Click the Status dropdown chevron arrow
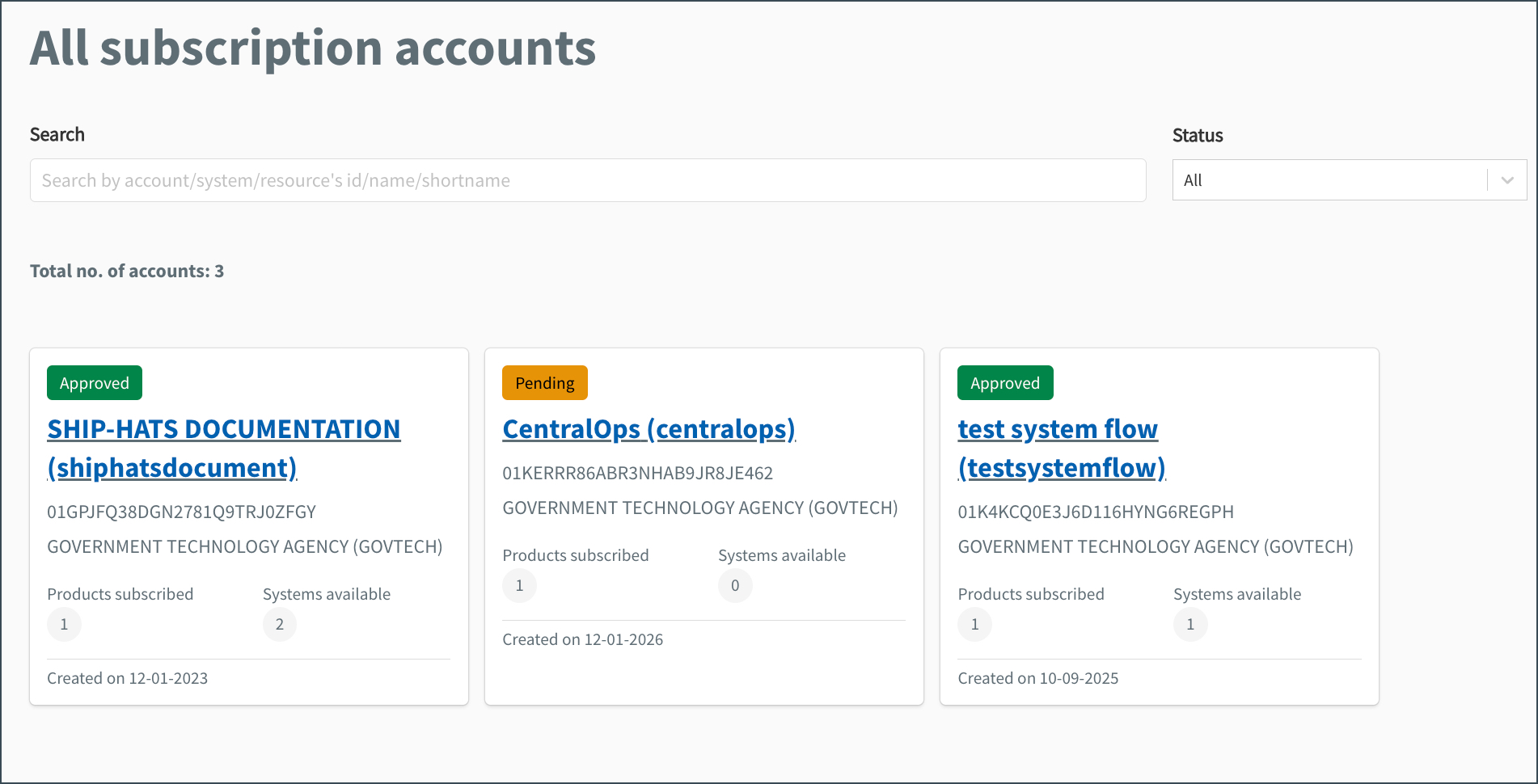 click(x=1507, y=180)
